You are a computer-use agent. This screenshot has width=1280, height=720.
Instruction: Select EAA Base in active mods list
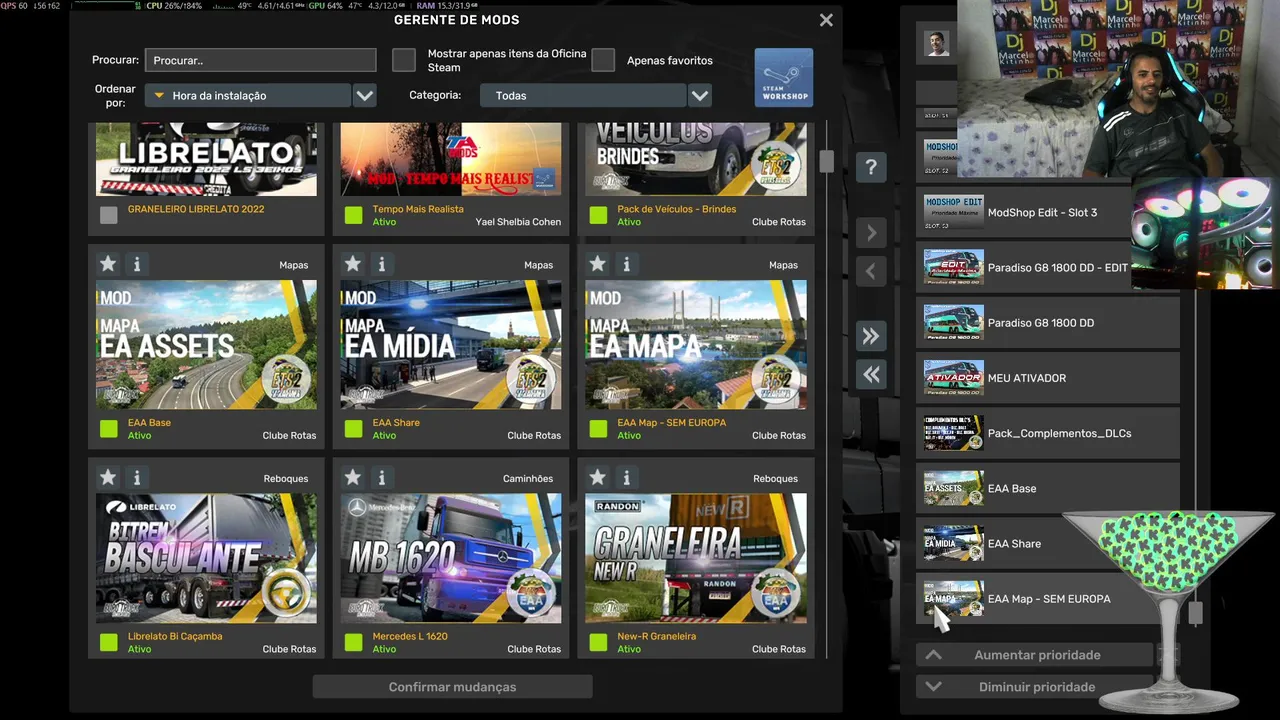[1048, 488]
